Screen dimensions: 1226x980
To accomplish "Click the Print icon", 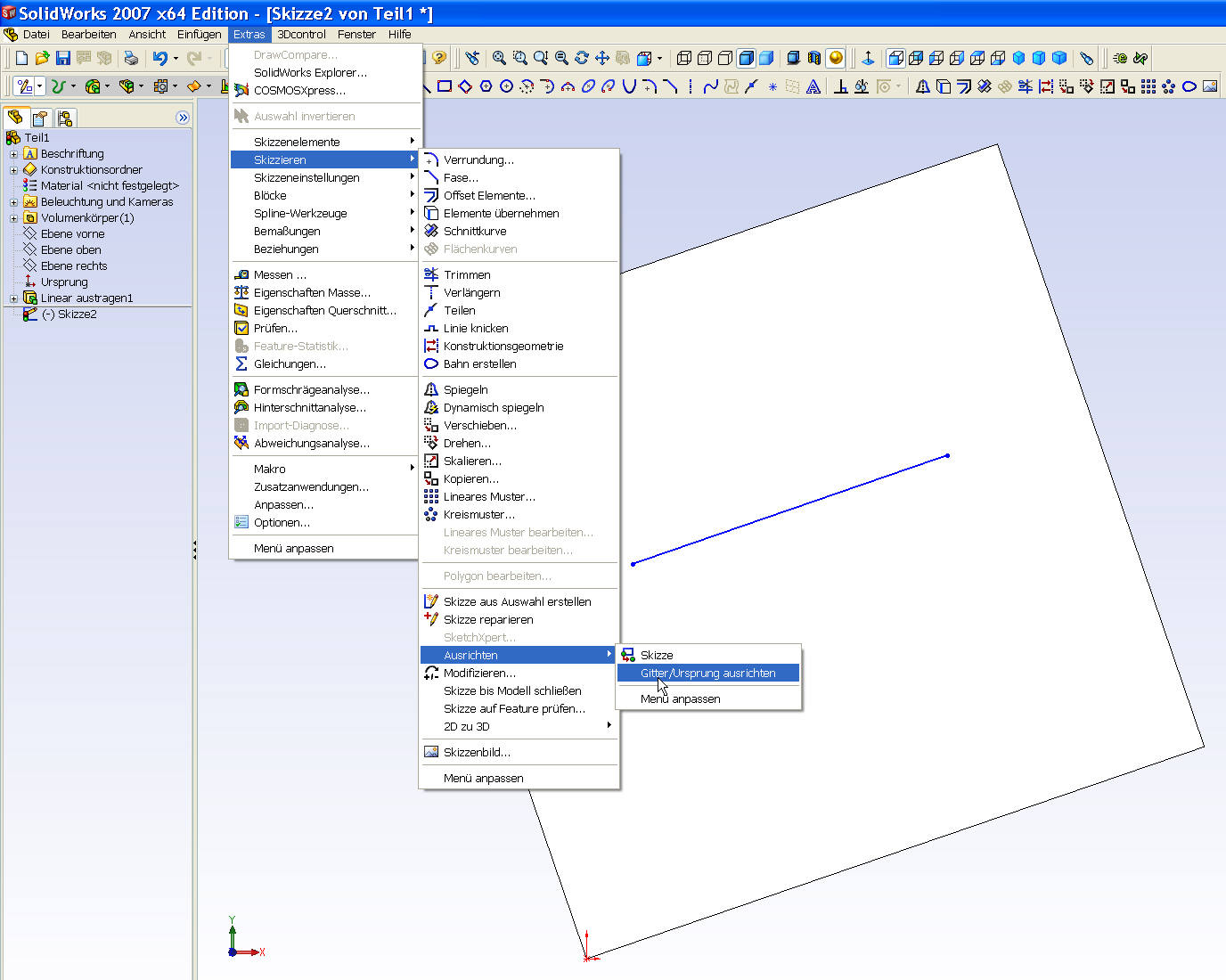I will coord(131,58).
